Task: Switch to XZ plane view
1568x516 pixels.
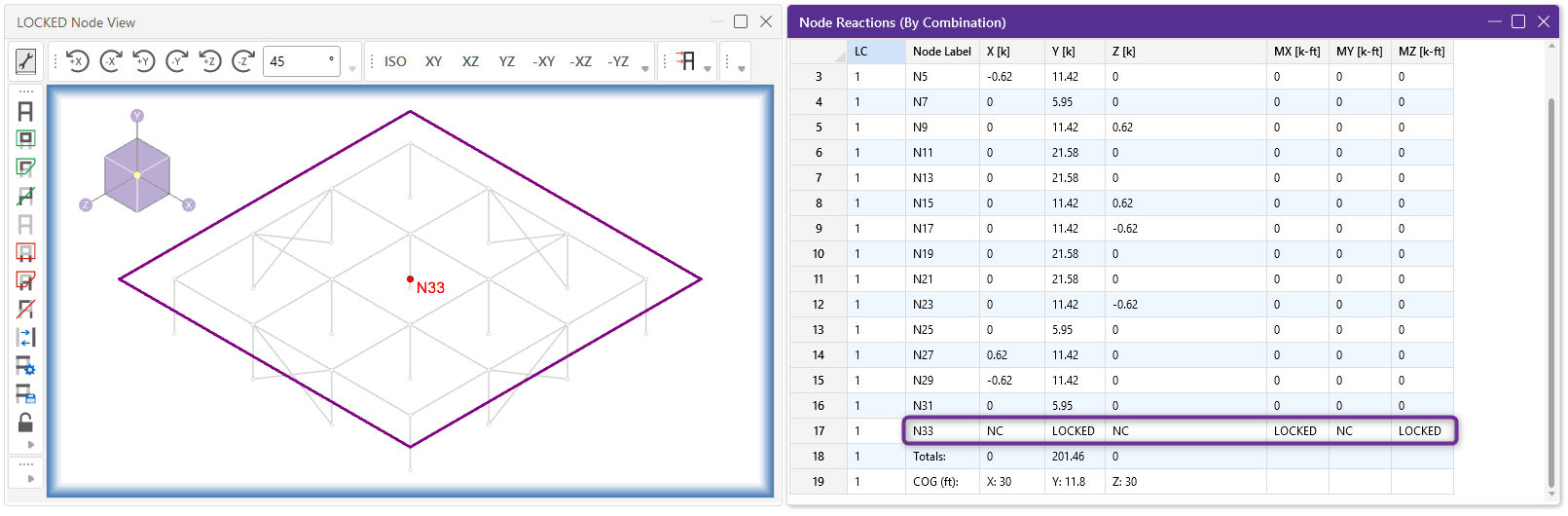Action: click(470, 61)
